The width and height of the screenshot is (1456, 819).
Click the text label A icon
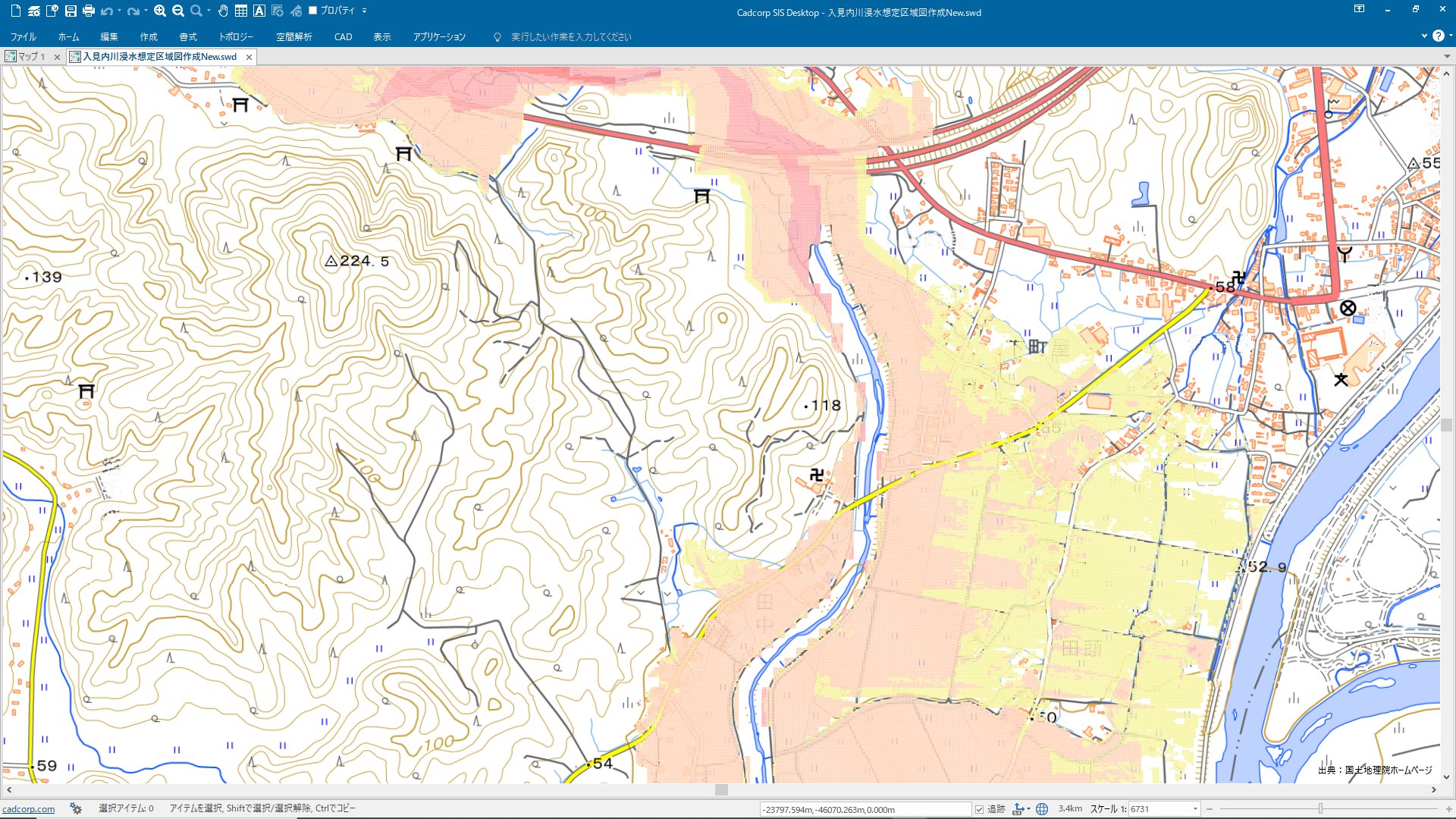click(259, 11)
